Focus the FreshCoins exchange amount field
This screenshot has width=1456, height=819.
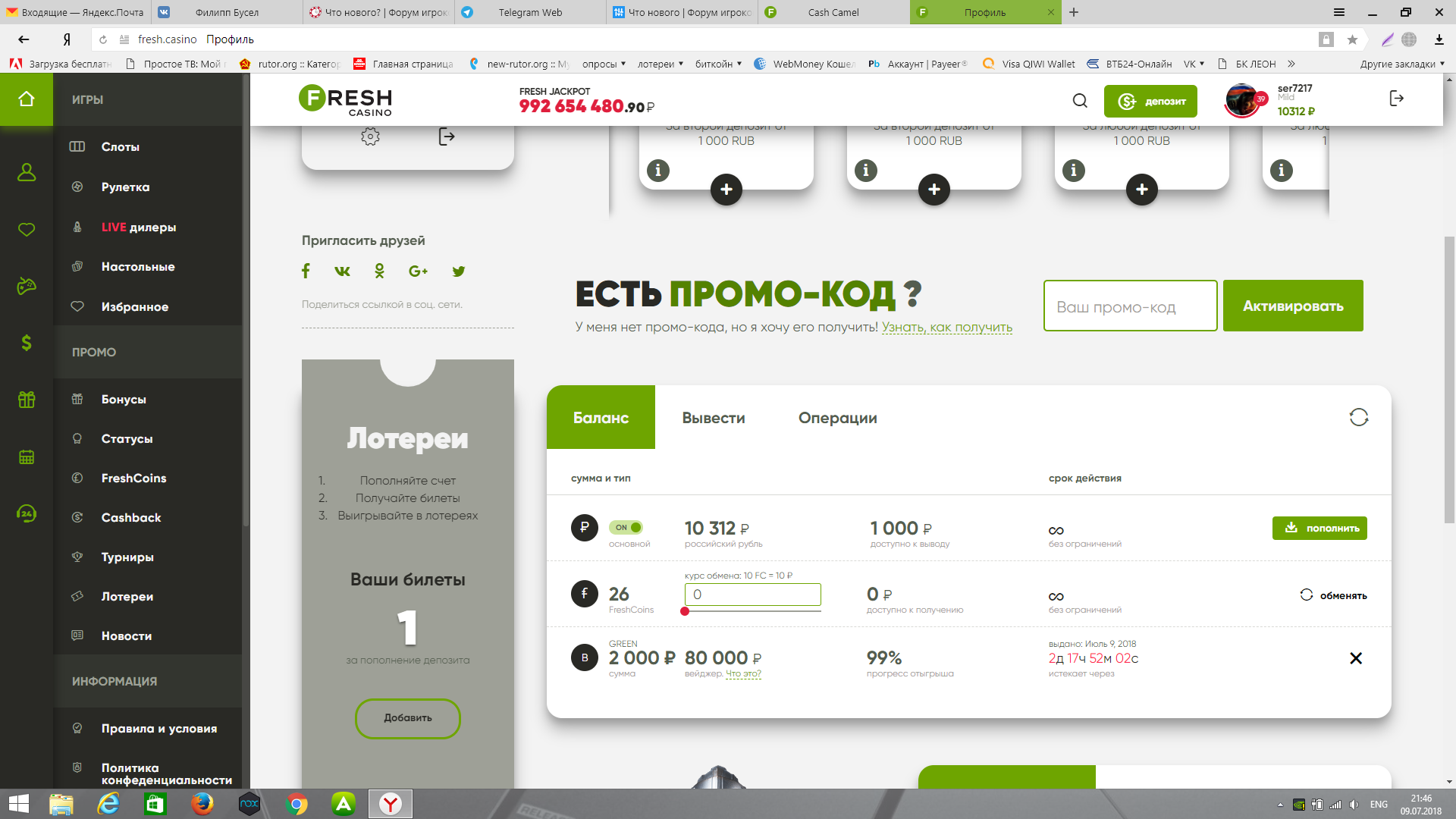tap(753, 595)
